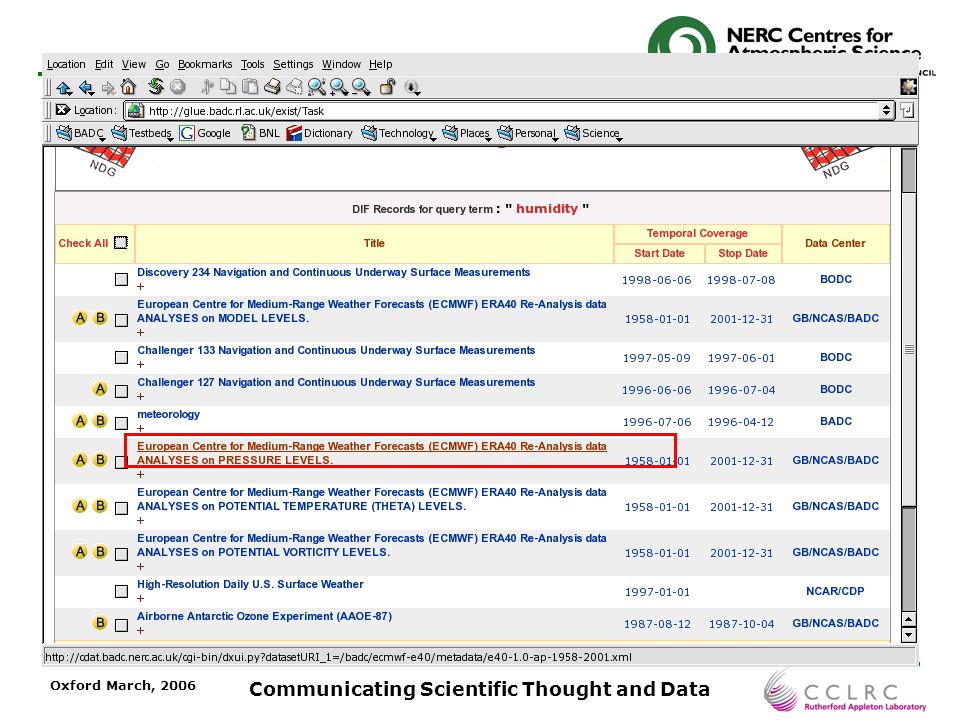Click the NCAR/CDP data center link
The width and height of the screenshot is (960, 720).
[835, 591]
